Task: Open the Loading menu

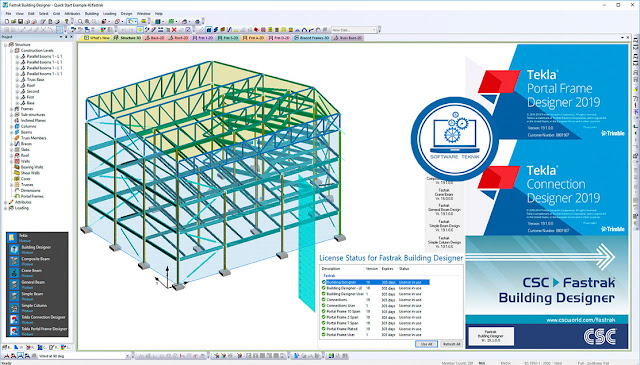Action: [x=110, y=13]
